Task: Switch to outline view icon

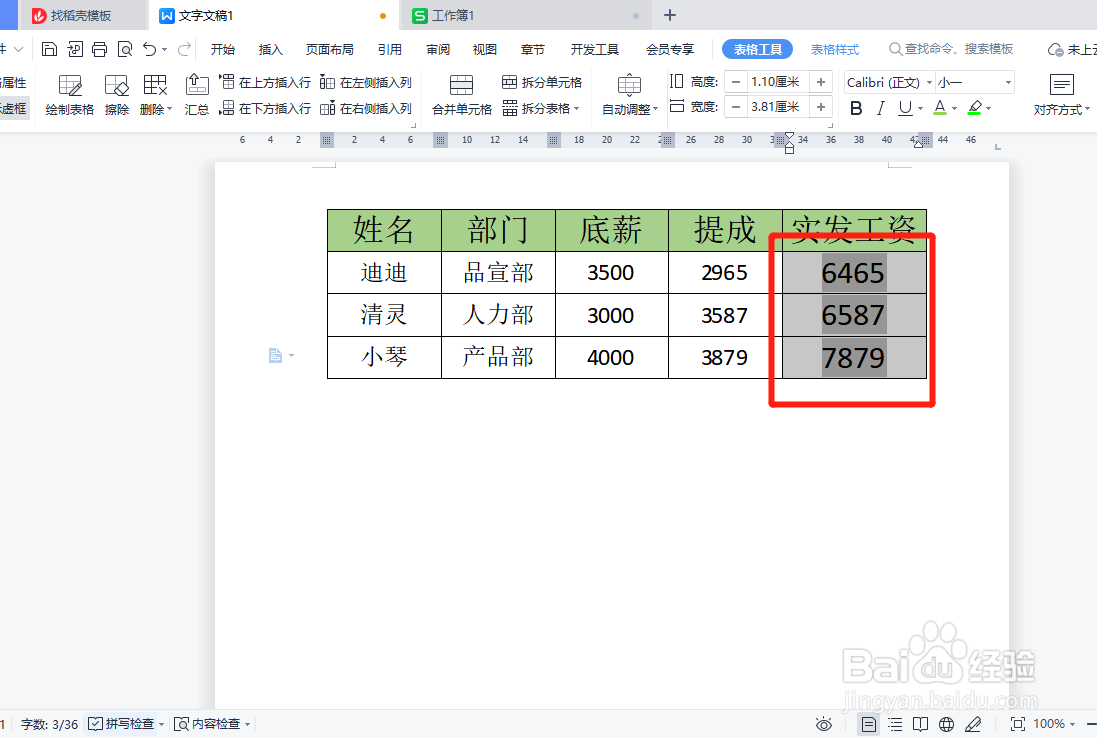Action: [x=895, y=724]
